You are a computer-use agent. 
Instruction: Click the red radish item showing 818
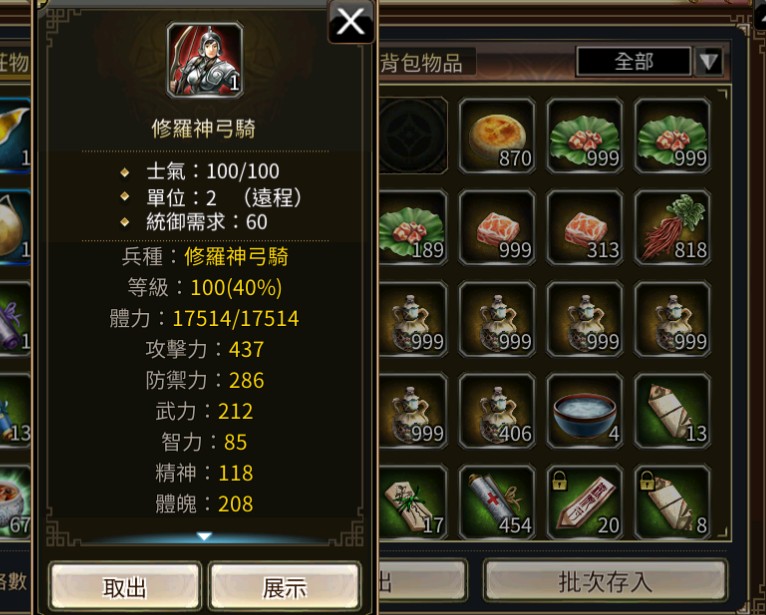(x=672, y=228)
